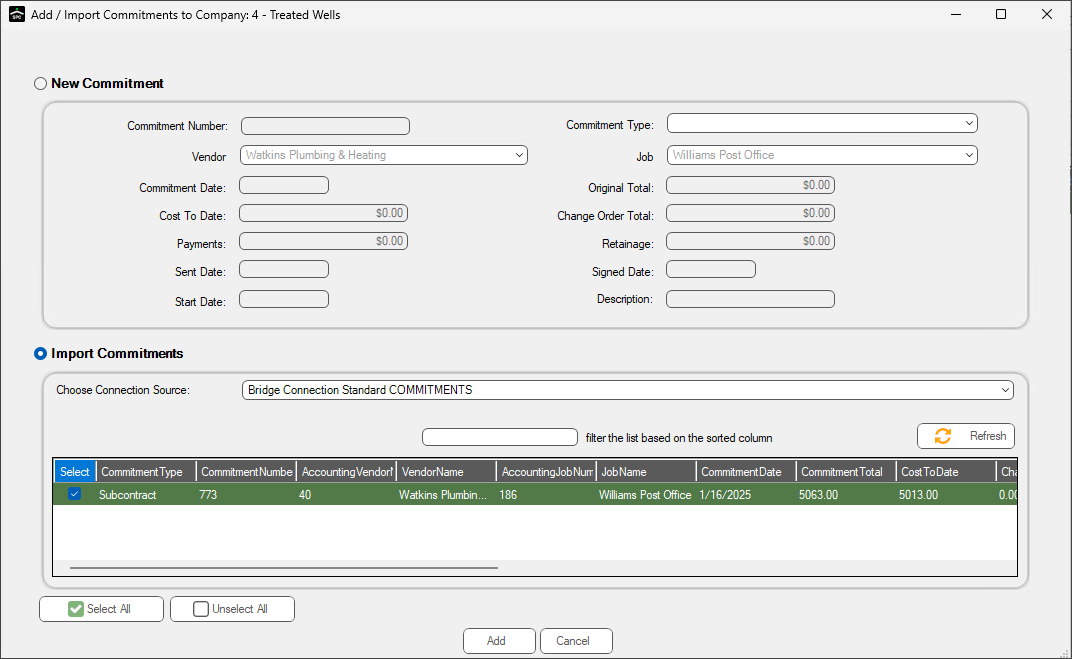Click the accounting job number cell '186'
The width and height of the screenshot is (1072, 659).
click(x=546, y=494)
